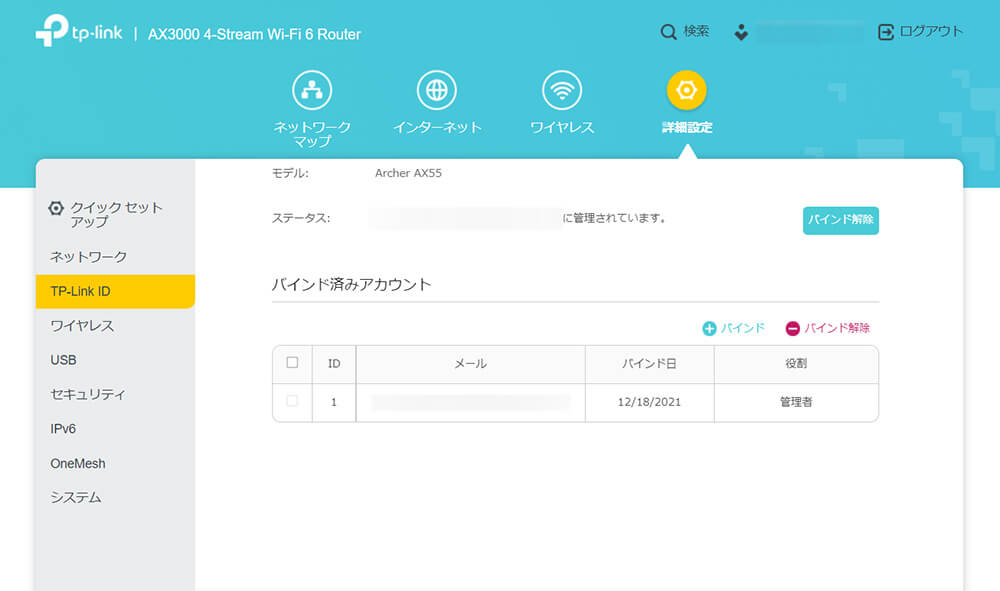Click the red minus icon for バインド解除
1000x591 pixels.
[x=792, y=328]
